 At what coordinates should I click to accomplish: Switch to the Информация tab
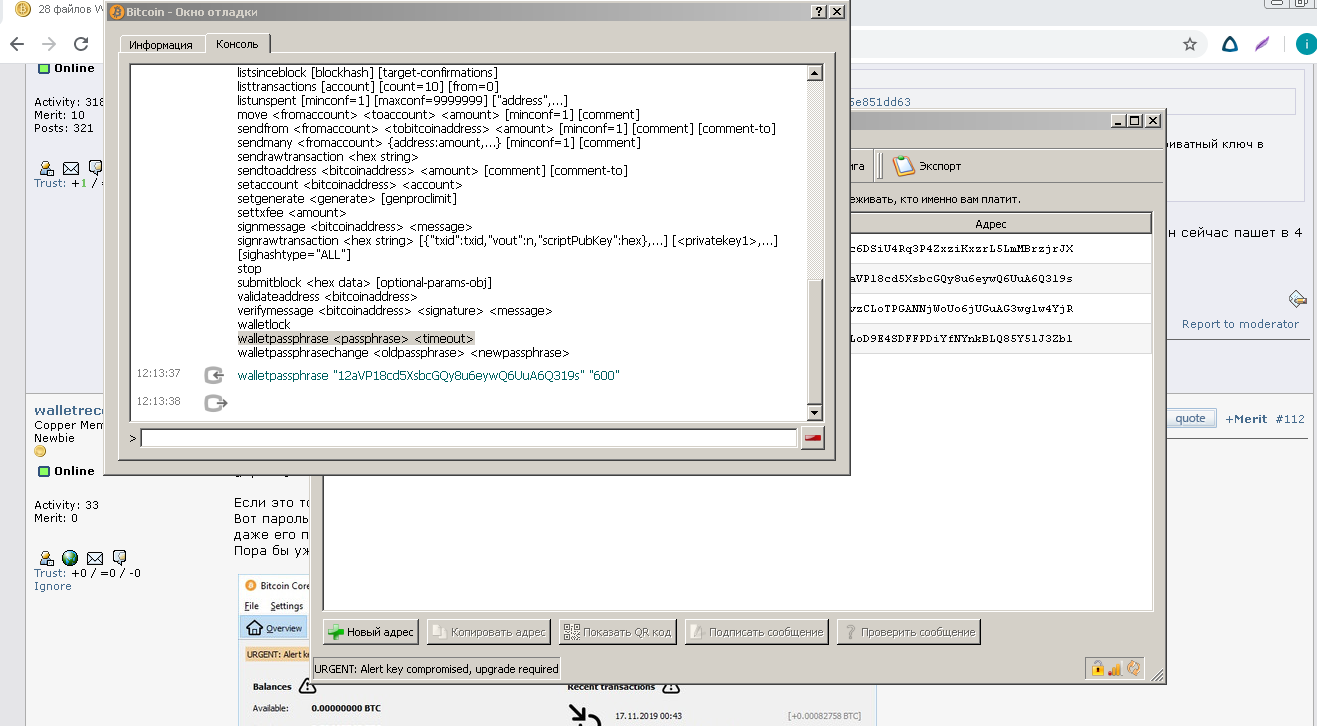(x=161, y=45)
